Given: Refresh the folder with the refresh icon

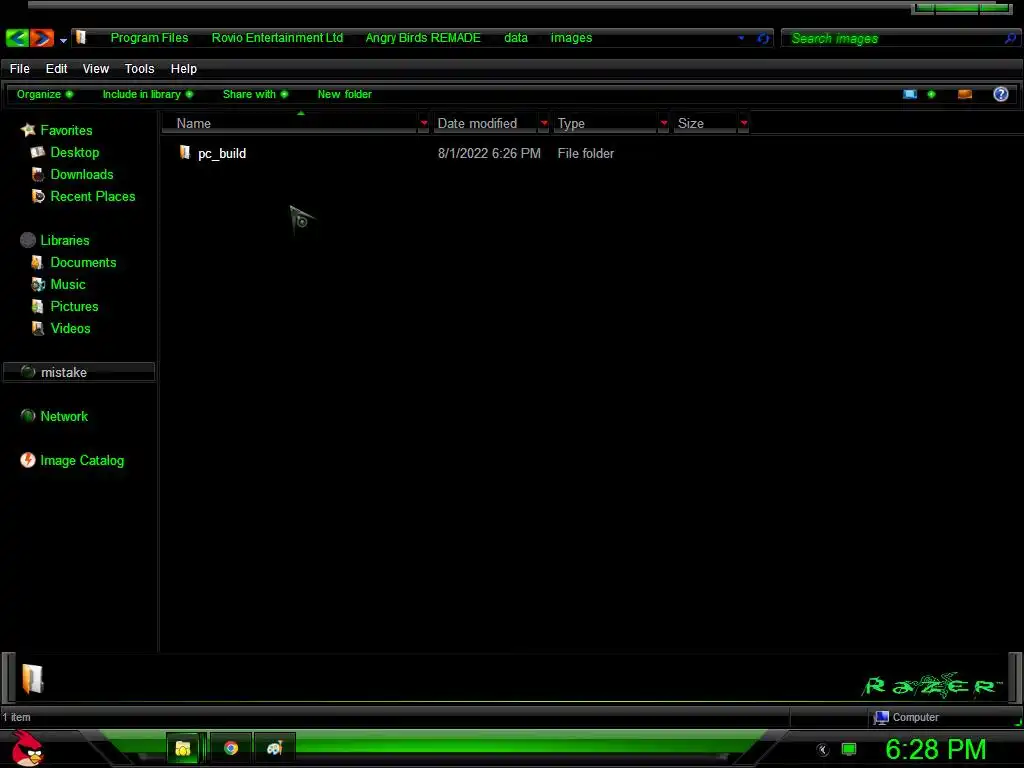Looking at the screenshot, I should tap(762, 39).
